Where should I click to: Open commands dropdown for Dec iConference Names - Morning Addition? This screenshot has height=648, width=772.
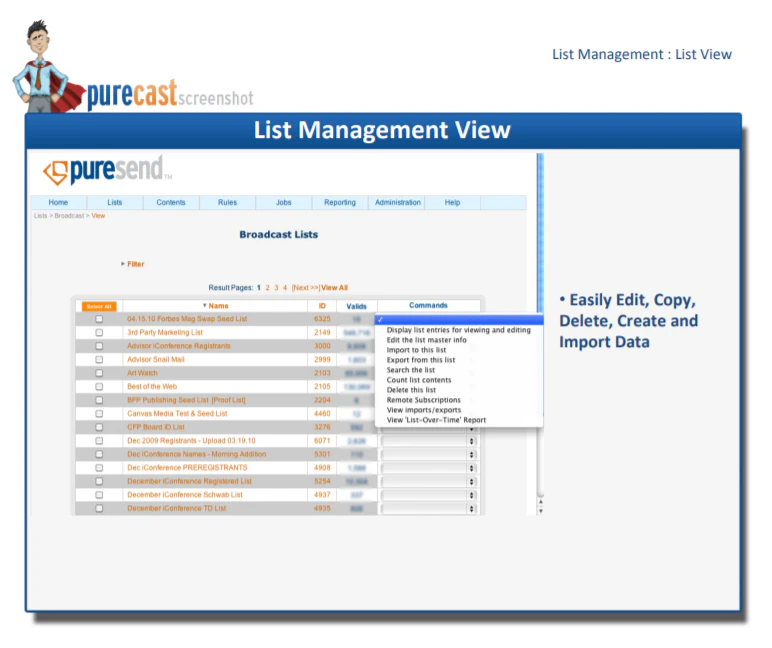[429, 454]
